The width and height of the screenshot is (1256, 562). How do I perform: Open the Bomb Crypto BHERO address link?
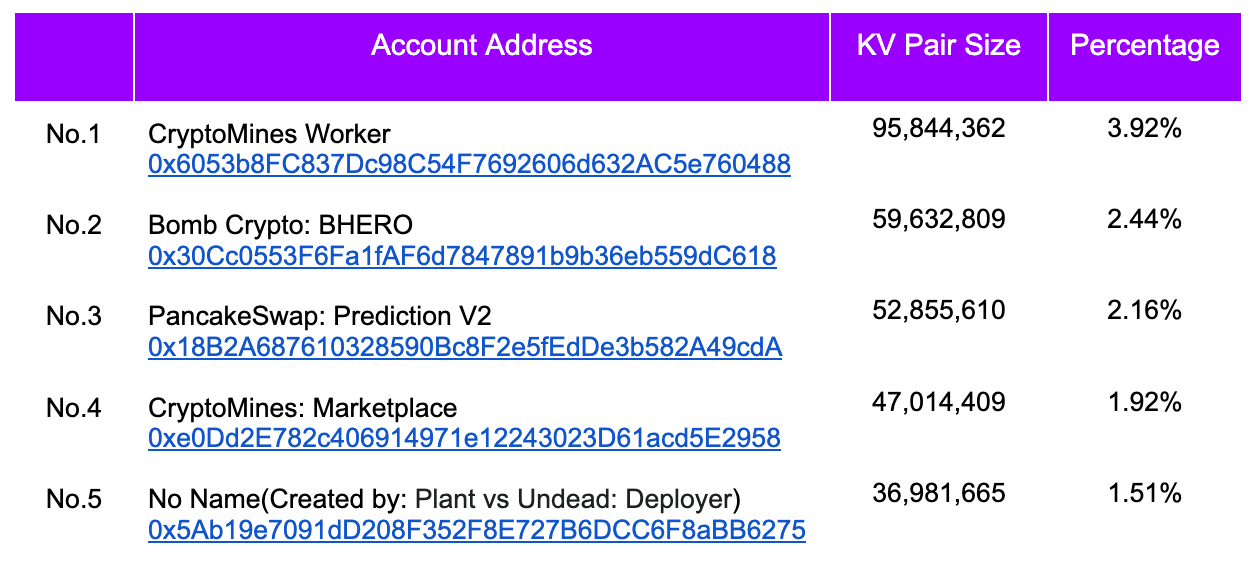click(x=462, y=256)
